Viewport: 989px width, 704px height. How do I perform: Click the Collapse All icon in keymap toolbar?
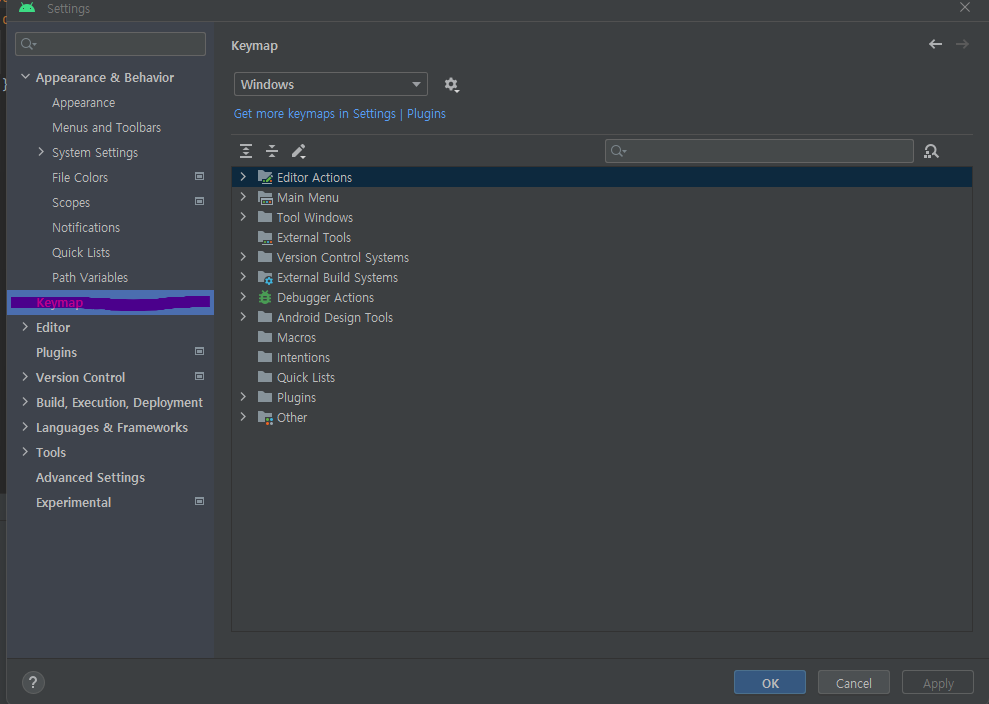[272, 151]
